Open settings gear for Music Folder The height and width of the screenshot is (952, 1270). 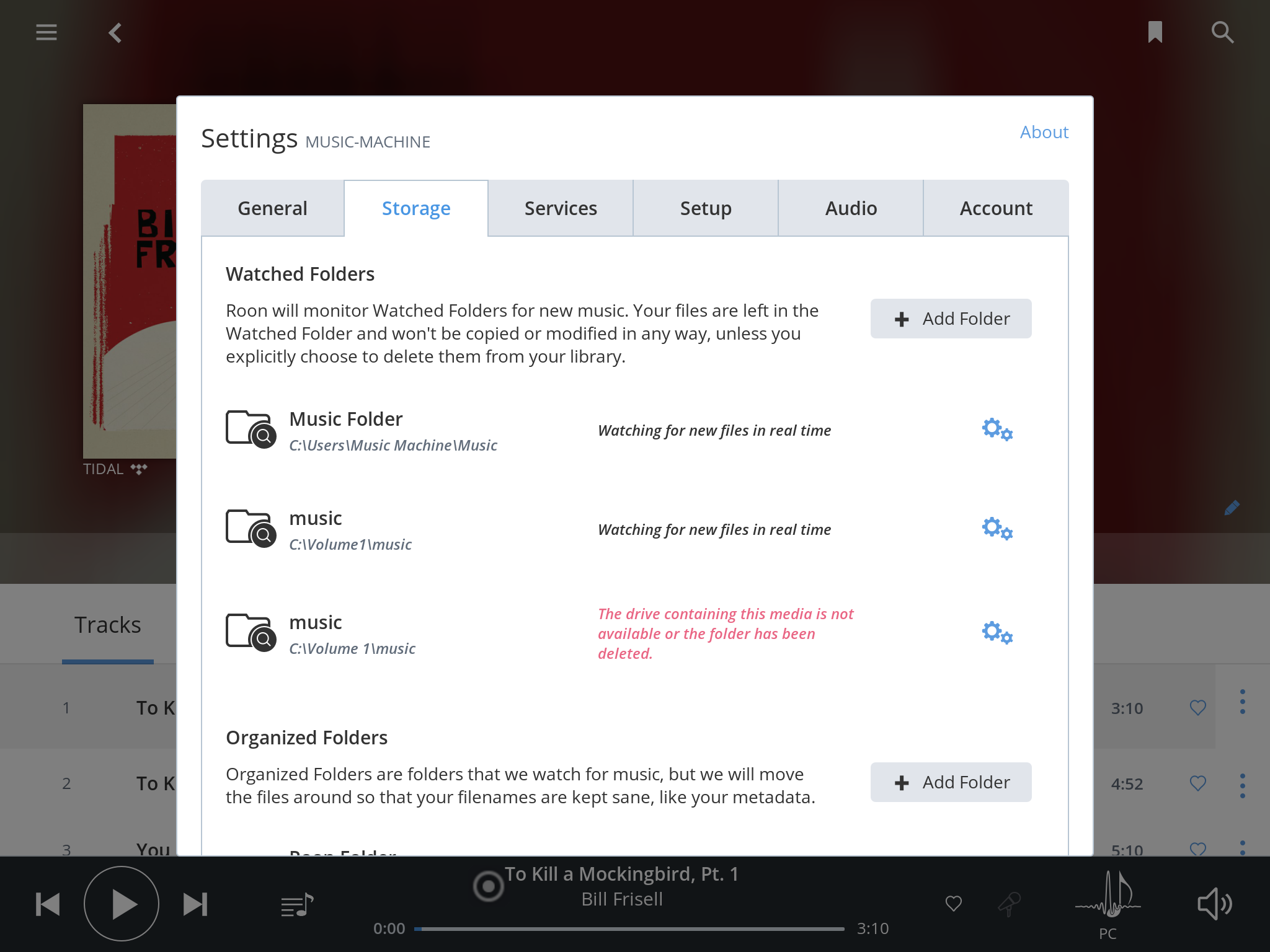[x=997, y=430]
